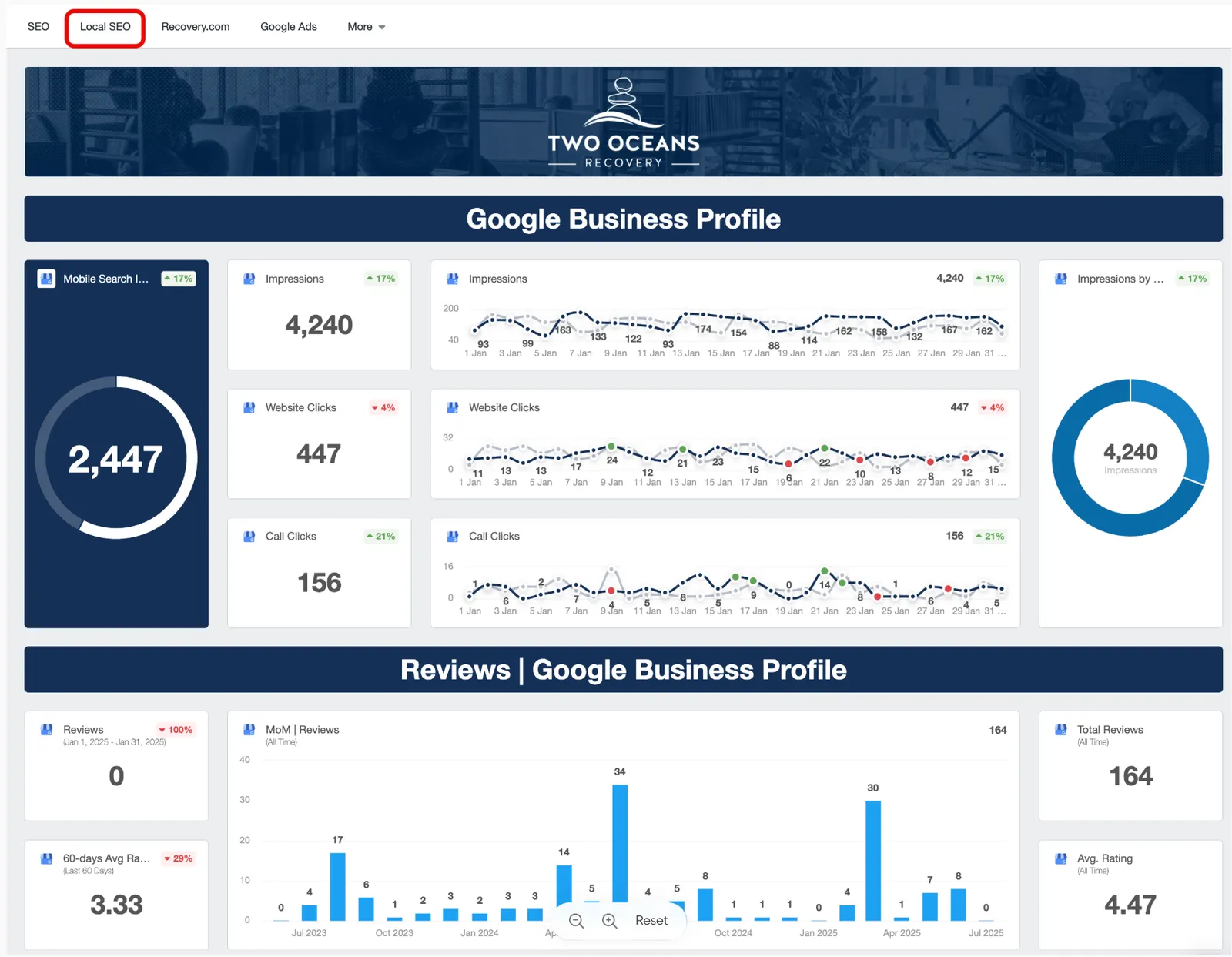Image resolution: width=1232 pixels, height=957 pixels.
Task: Select the Local SEO tab
Action: click(105, 27)
